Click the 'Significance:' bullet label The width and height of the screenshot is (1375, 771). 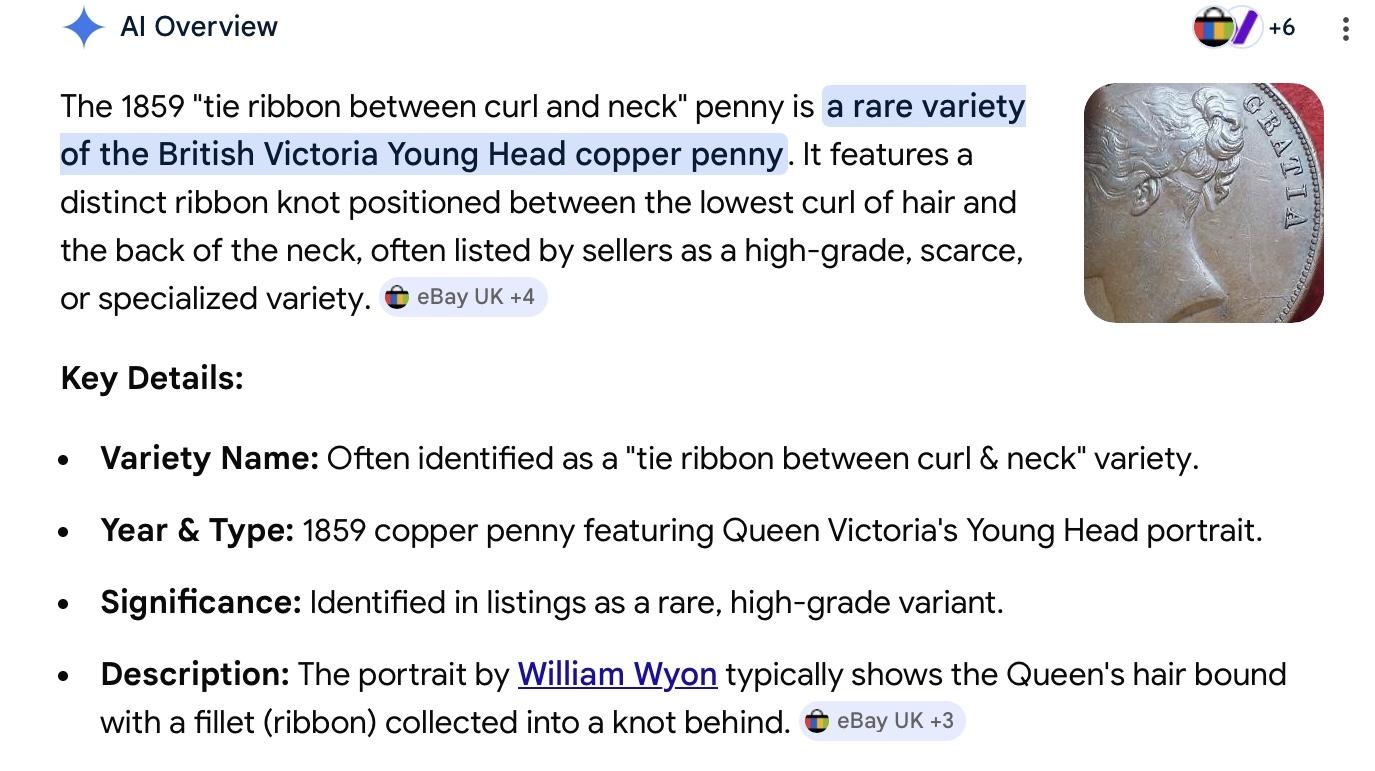pyautogui.click(x=200, y=602)
